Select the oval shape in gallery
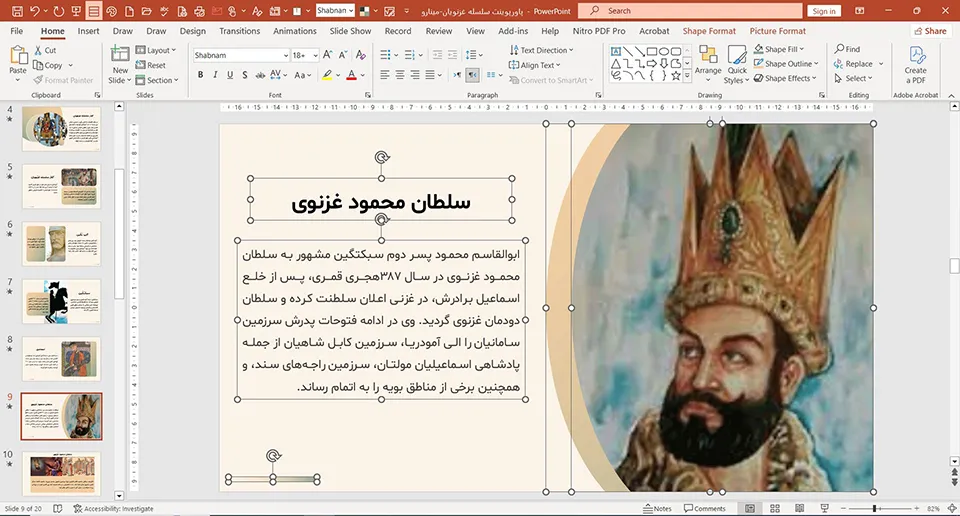 [x=664, y=51]
